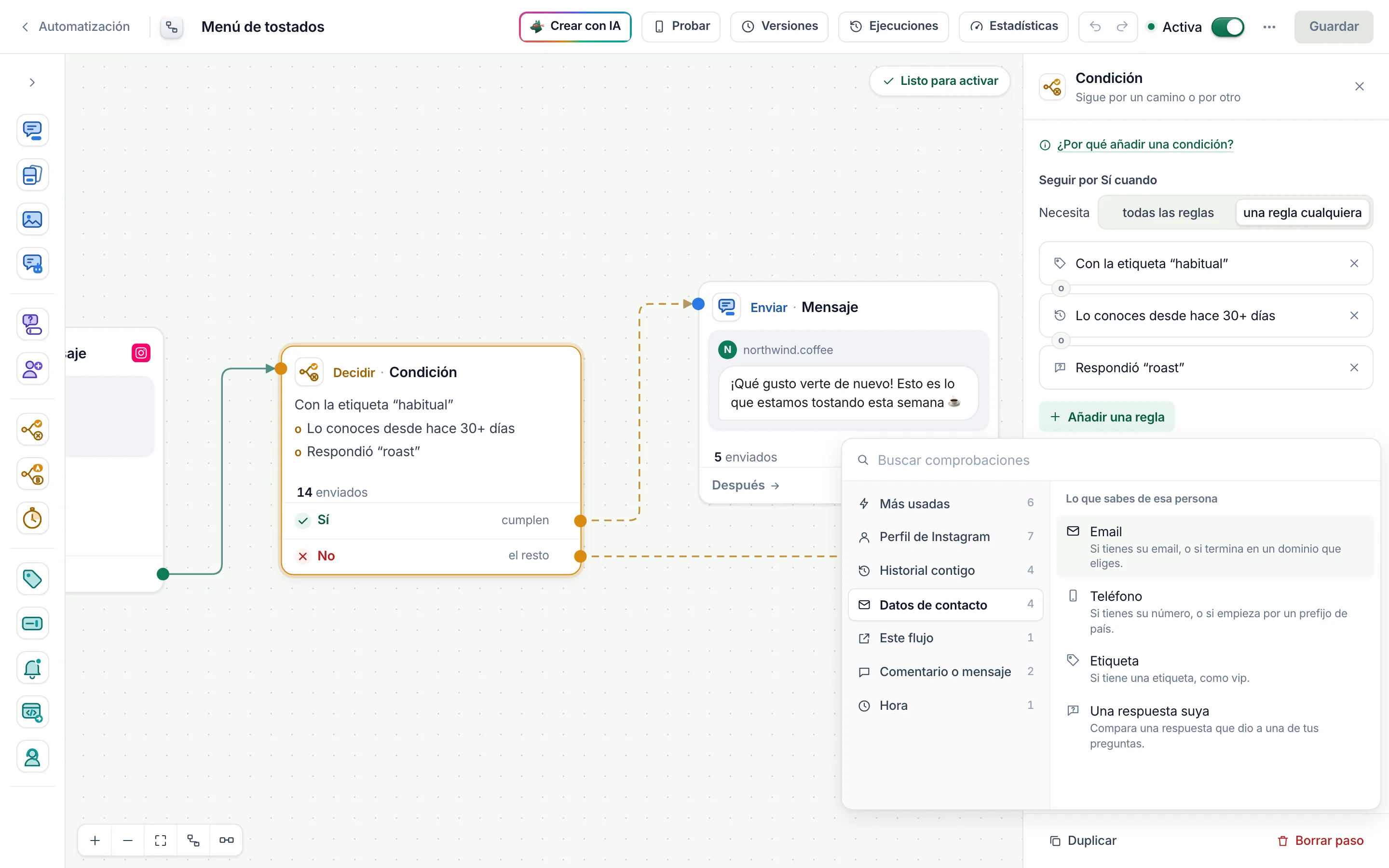Select the Datos de contacto category
1389x868 pixels.
tap(945, 605)
